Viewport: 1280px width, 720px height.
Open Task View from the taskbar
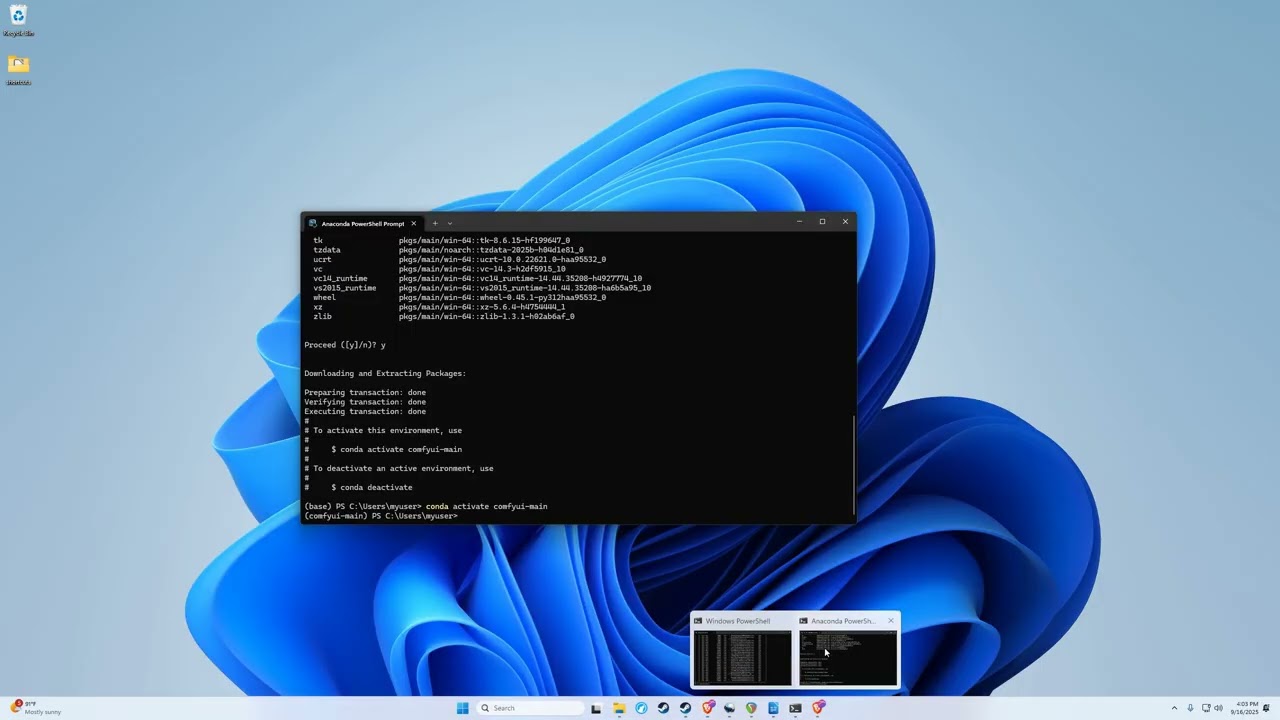[x=596, y=708]
